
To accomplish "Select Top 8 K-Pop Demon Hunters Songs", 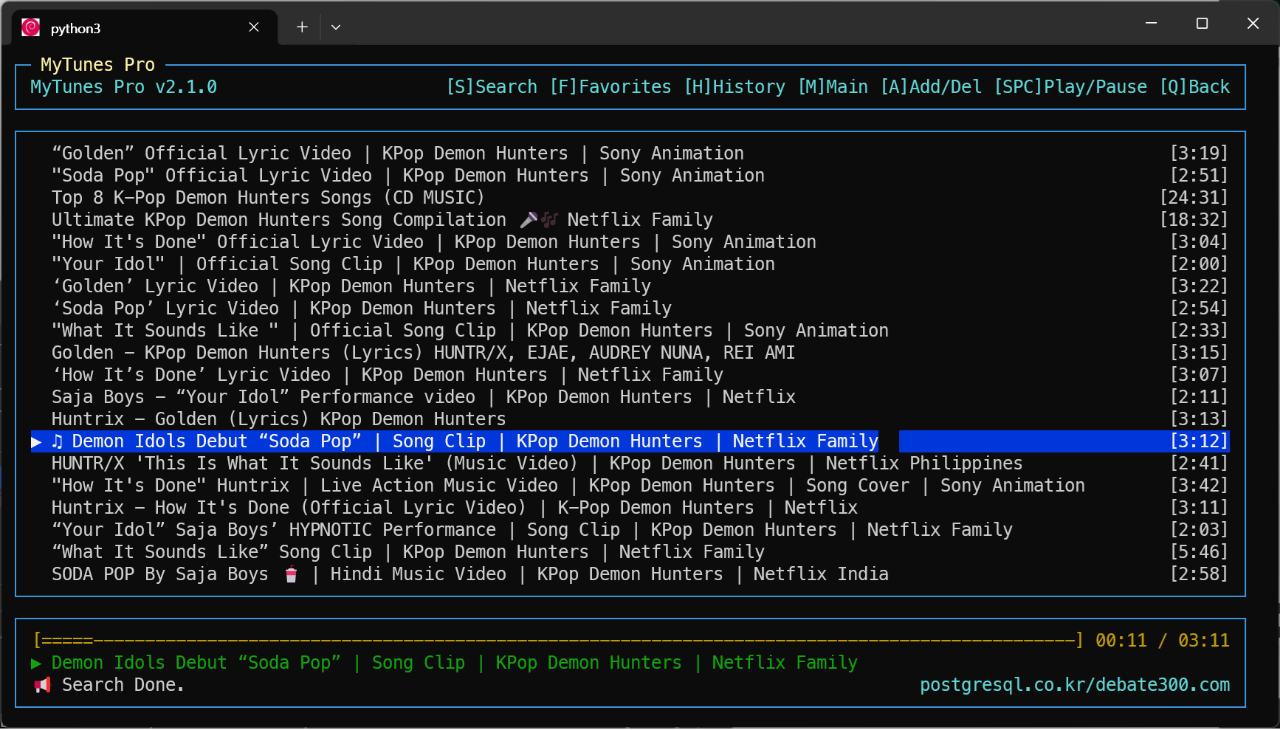I will point(268,198).
